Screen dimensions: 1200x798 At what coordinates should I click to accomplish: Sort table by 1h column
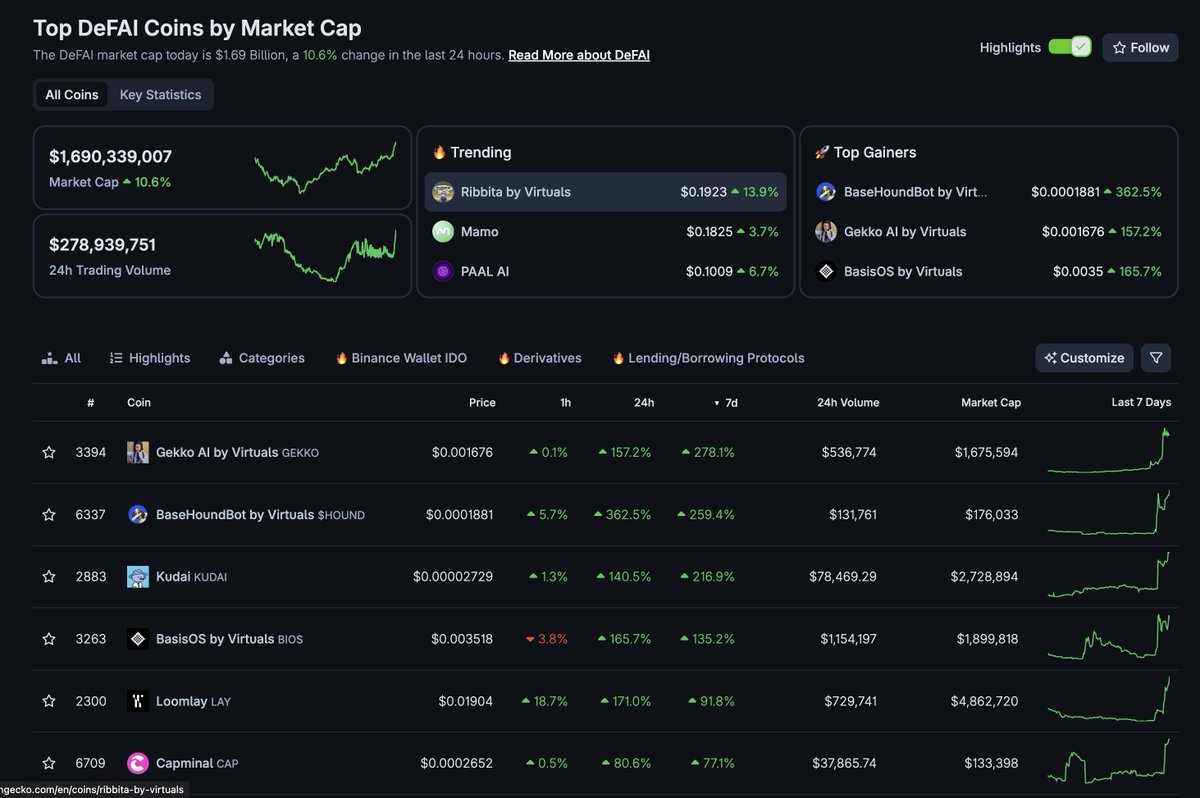565,403
